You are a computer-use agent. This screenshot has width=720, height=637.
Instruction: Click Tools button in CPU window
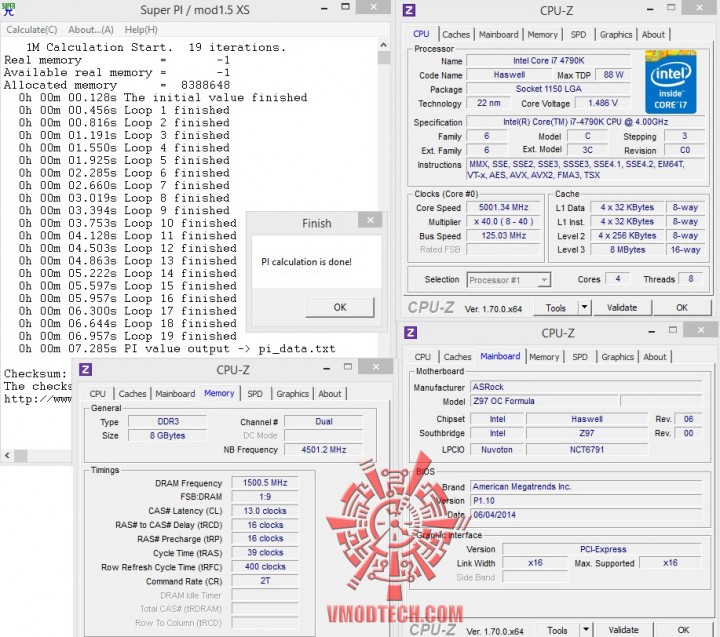[x=556, y=308]
